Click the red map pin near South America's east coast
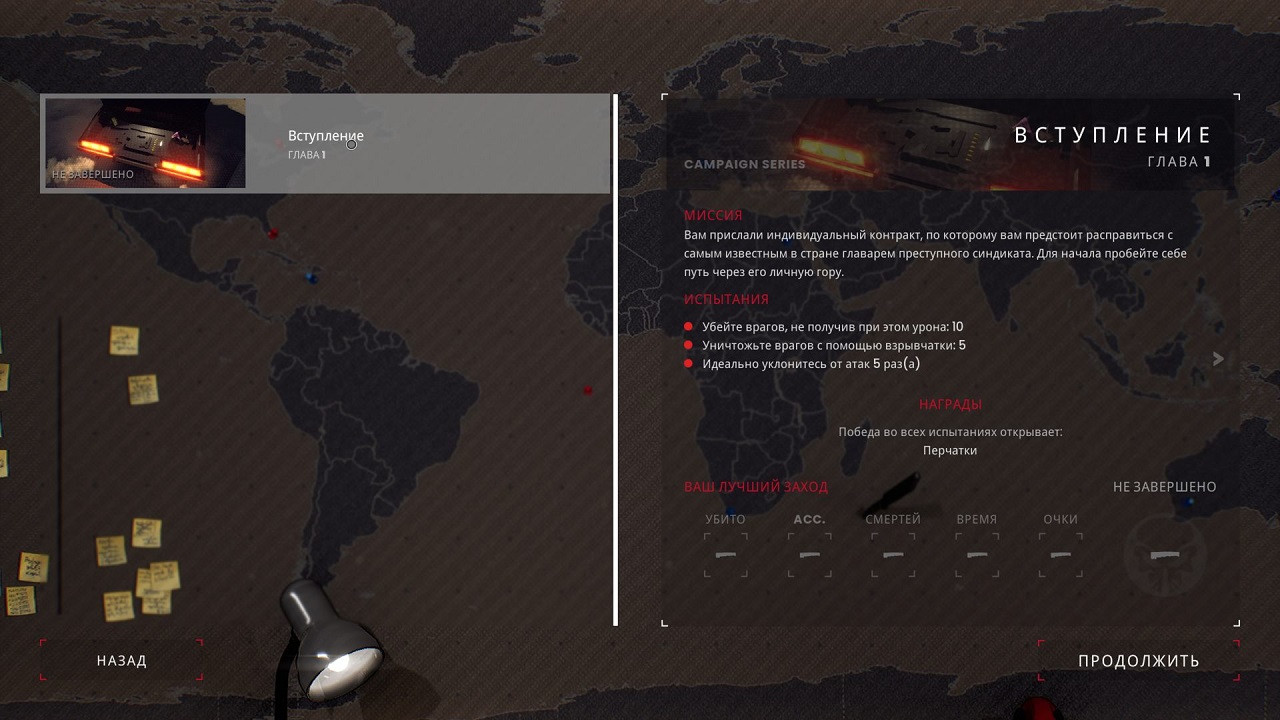This screenshot has height=720, width=1280. click(x=588, y=390)
